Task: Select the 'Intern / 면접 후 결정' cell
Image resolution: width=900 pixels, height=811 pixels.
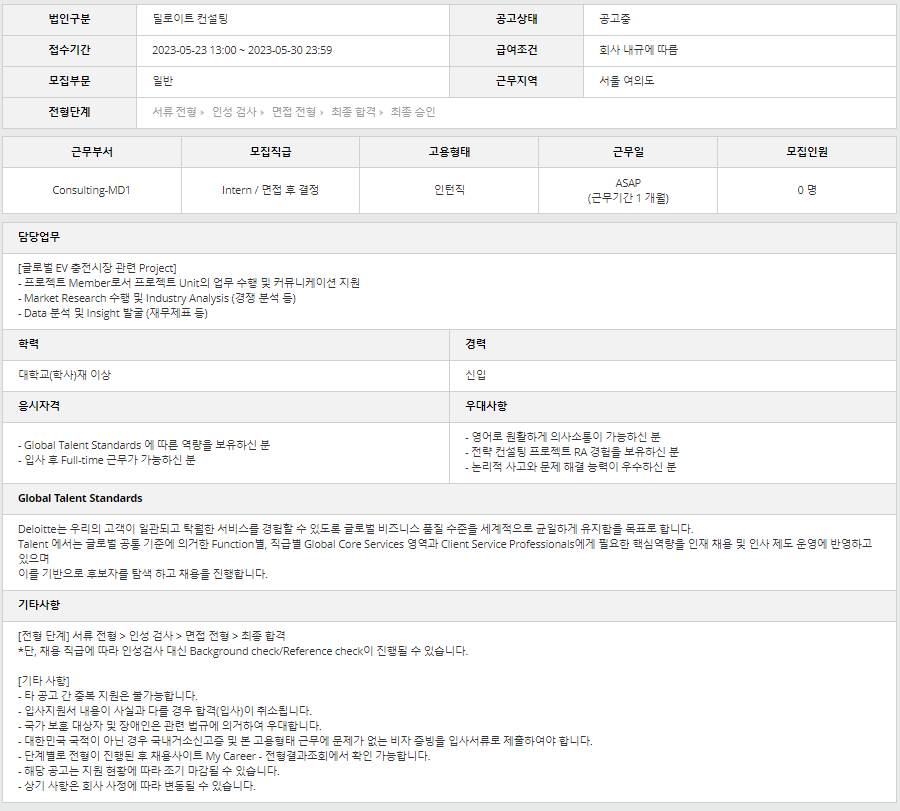Action: coord(270,191)
